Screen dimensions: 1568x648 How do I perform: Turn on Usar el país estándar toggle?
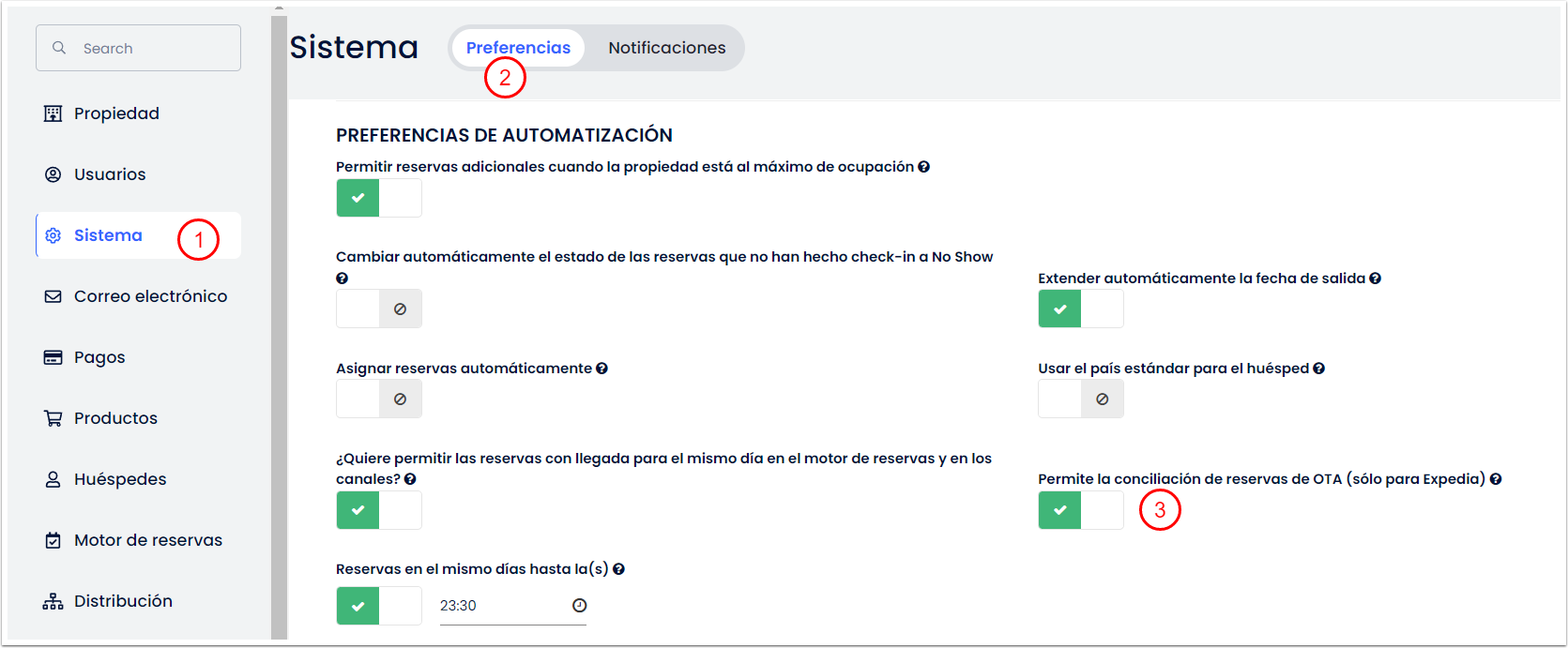point(1080,399)
